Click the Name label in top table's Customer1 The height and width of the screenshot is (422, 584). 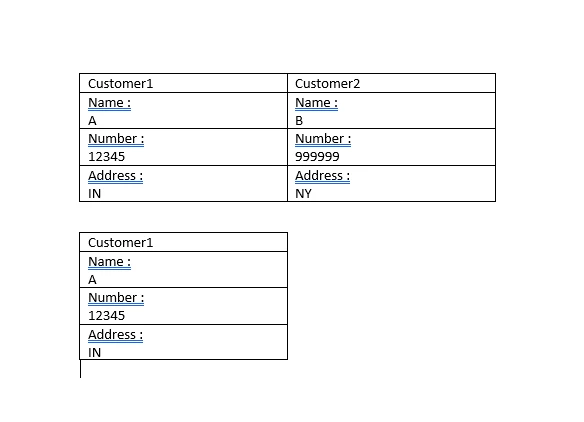tap(109, 102)
